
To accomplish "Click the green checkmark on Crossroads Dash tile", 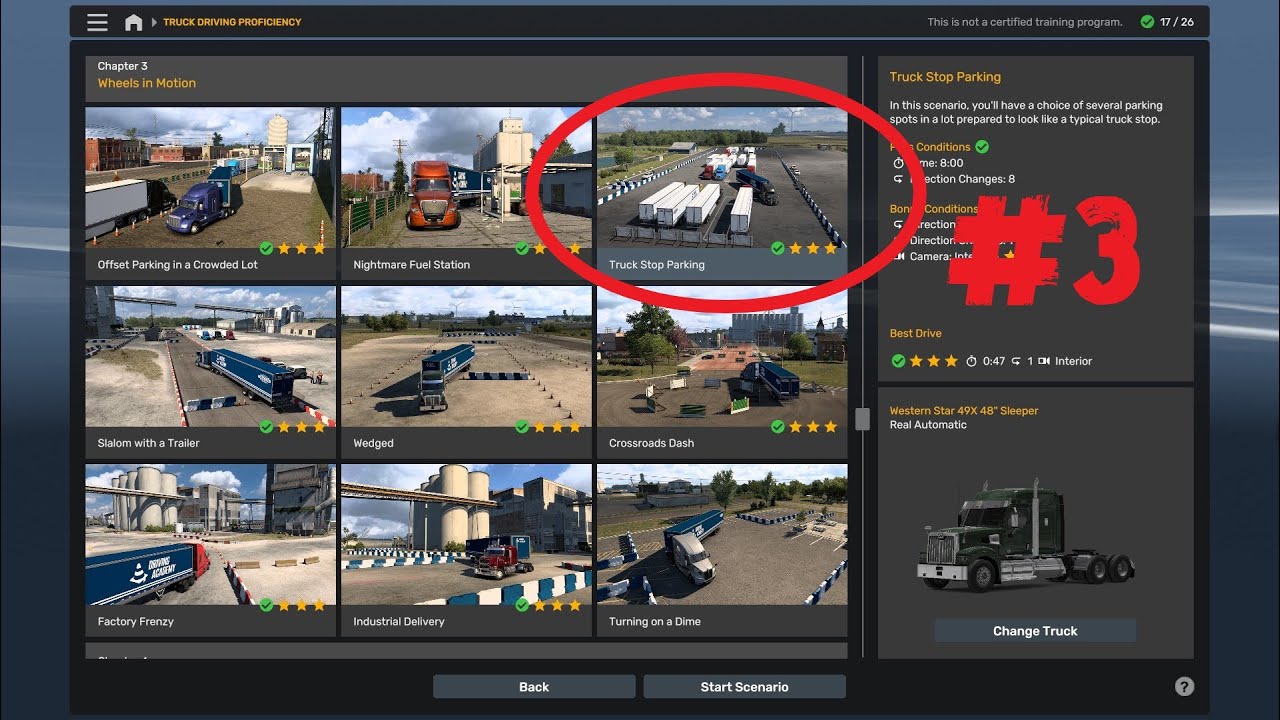I will (x=778, y=427).
